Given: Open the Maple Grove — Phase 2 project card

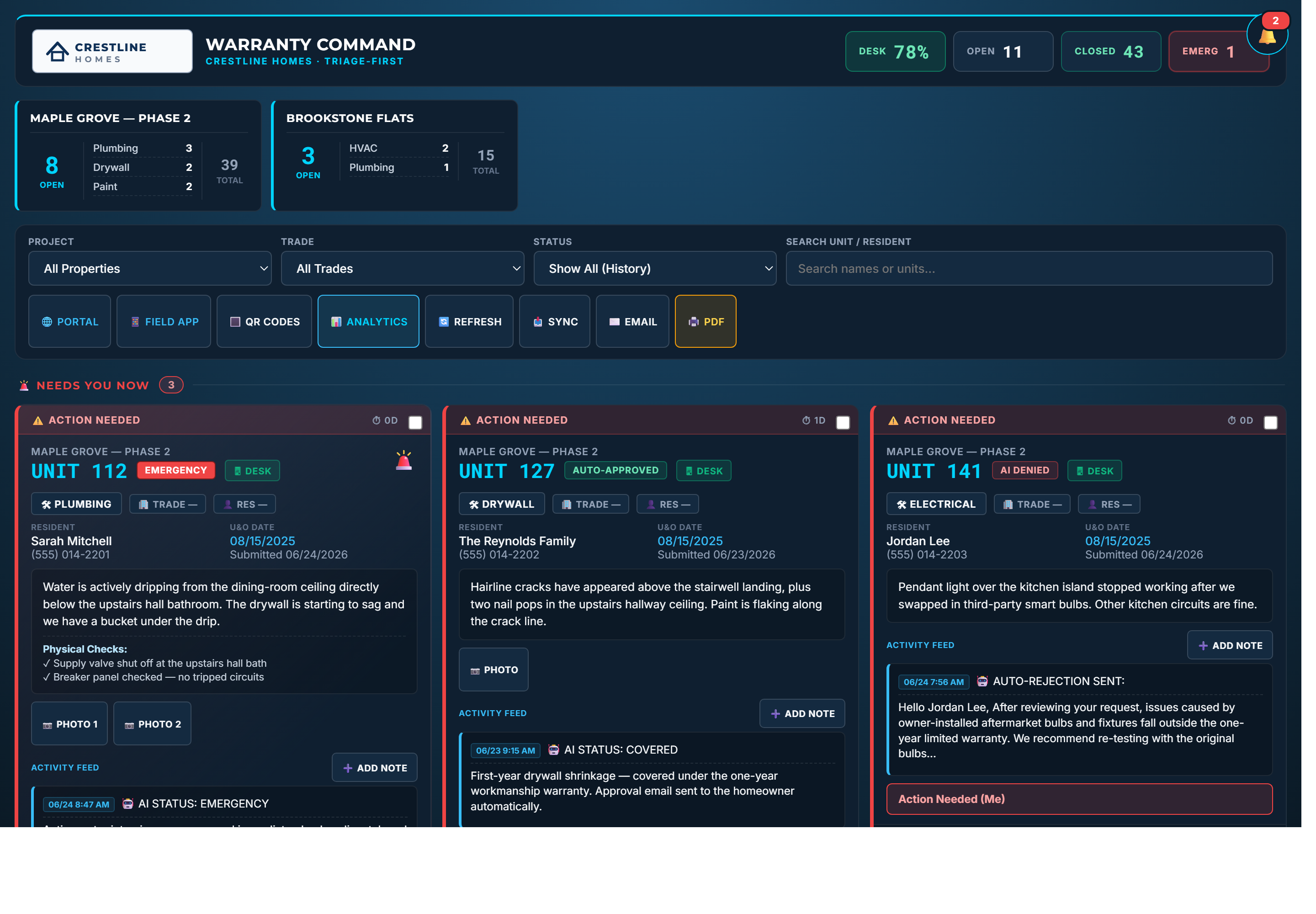Looking at the screenshot, I should pyautogui.click(x=138, y=155).
